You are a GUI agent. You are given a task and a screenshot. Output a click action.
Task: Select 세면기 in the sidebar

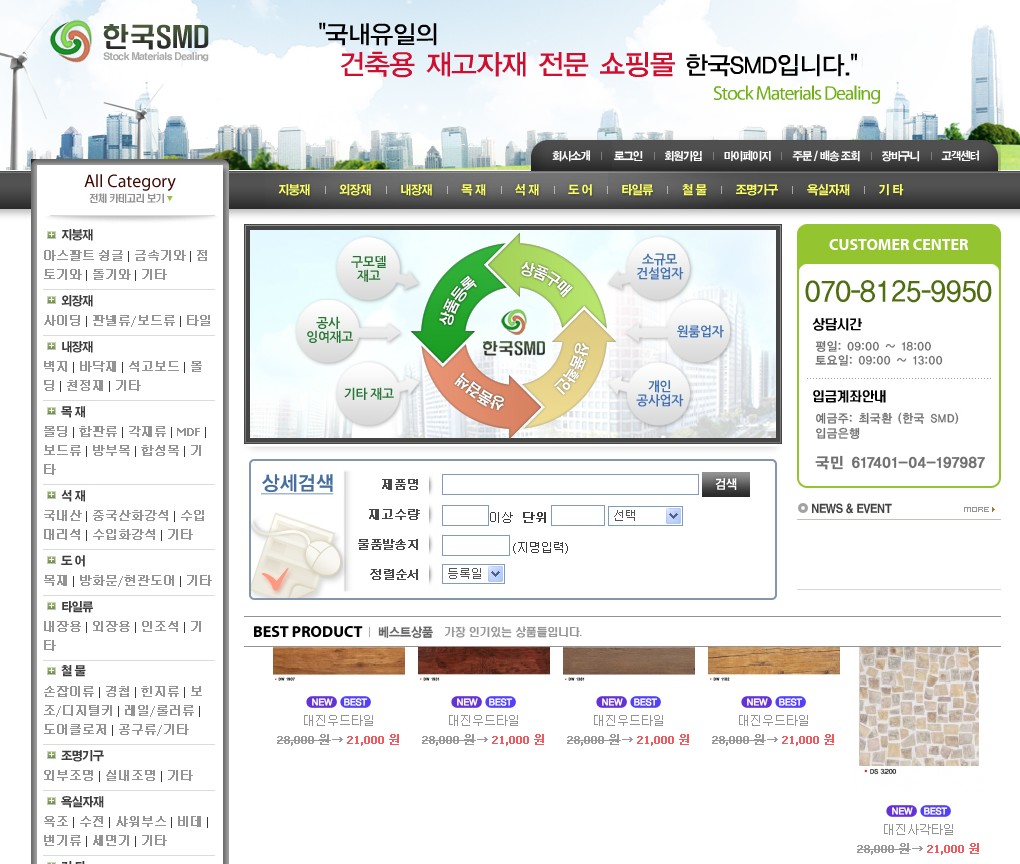(x=111, y=841)
